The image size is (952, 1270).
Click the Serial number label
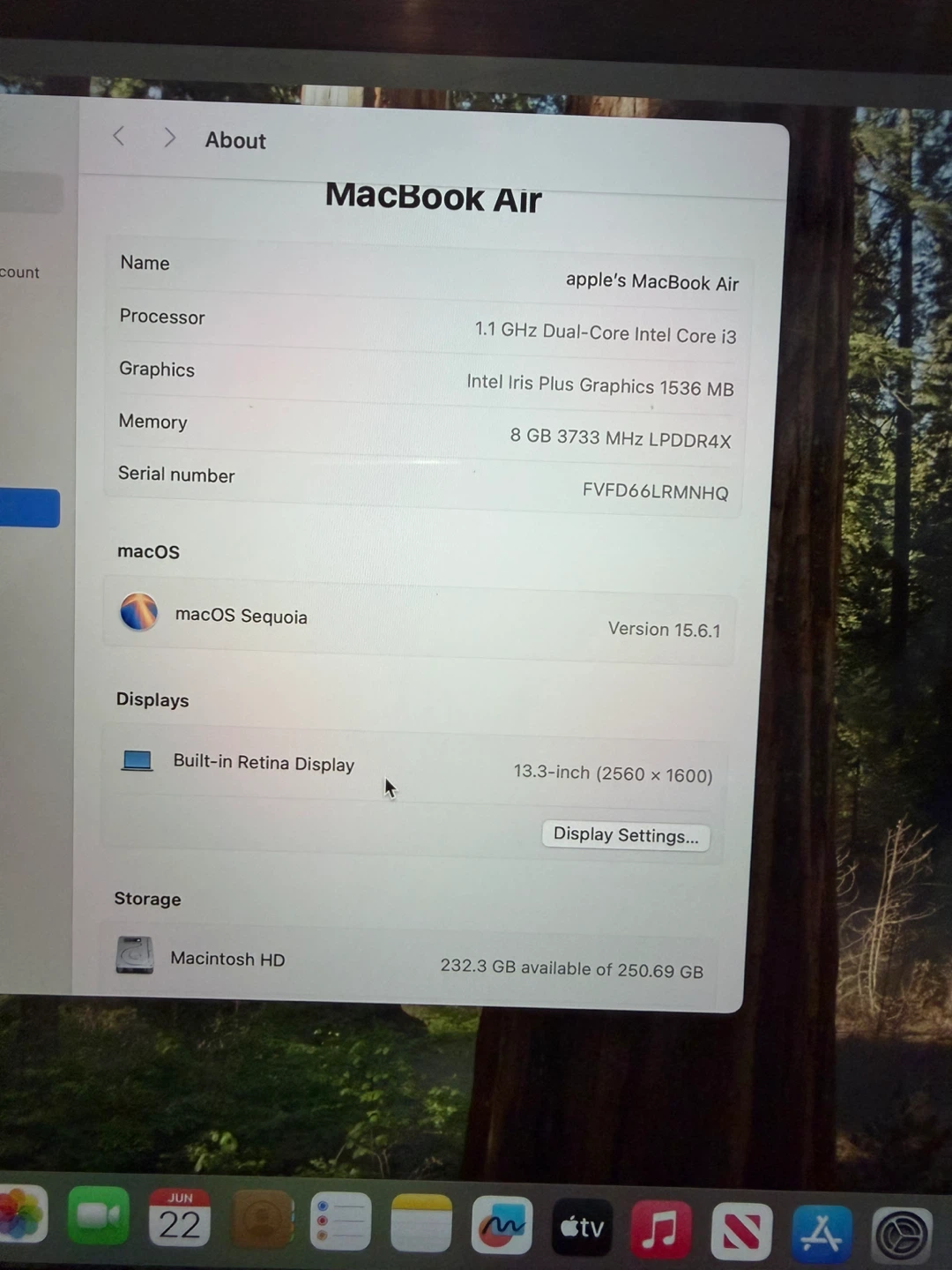point(176,474)
